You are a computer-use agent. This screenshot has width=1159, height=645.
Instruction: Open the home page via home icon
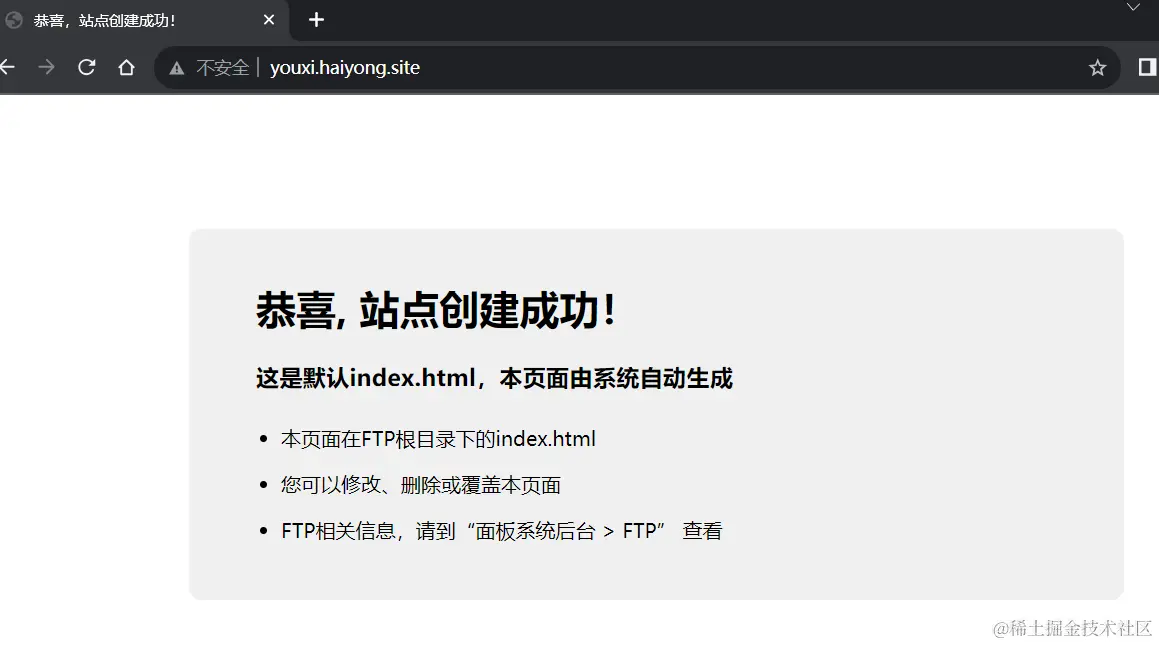point(126,67)
